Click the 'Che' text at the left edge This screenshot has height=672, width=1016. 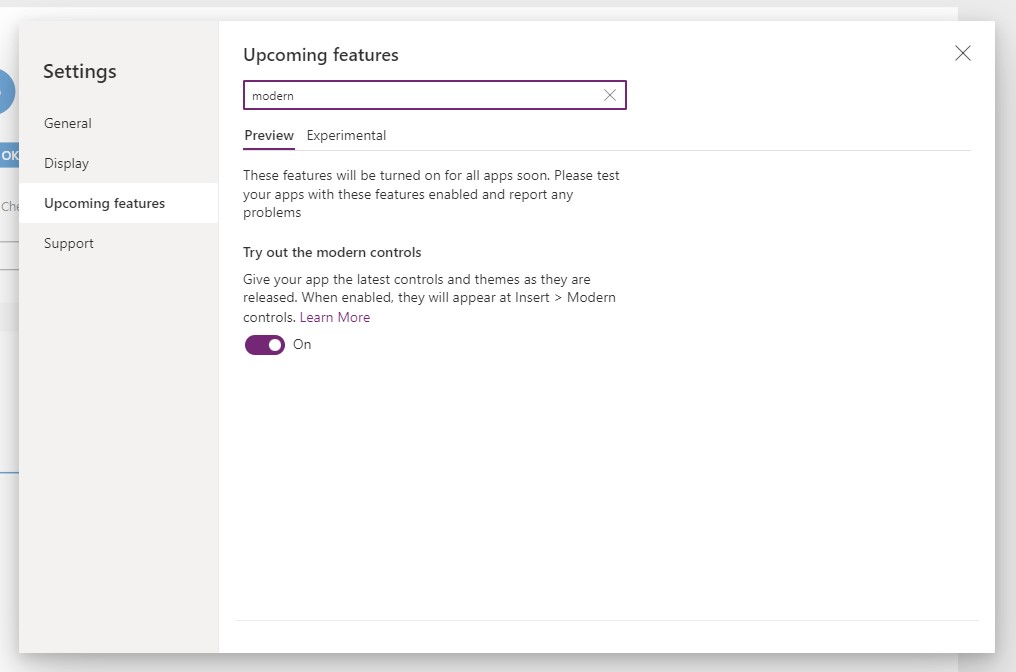pos(9,206)
